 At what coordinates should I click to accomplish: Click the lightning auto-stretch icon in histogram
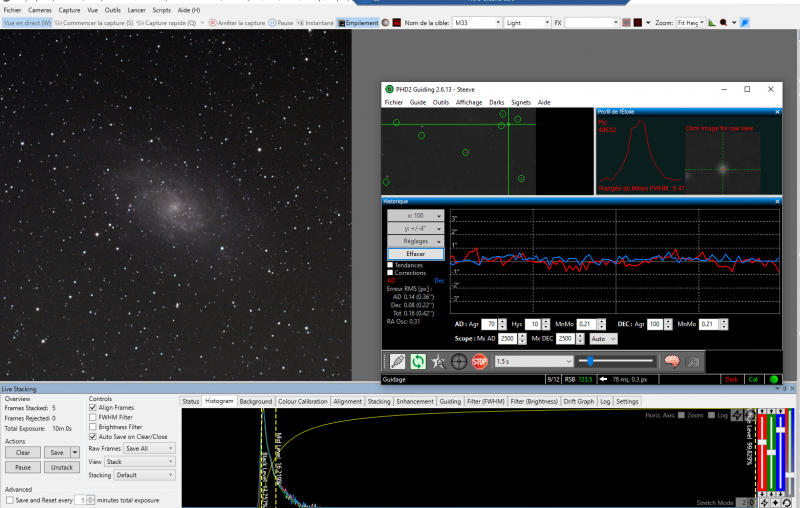point(737,416)
